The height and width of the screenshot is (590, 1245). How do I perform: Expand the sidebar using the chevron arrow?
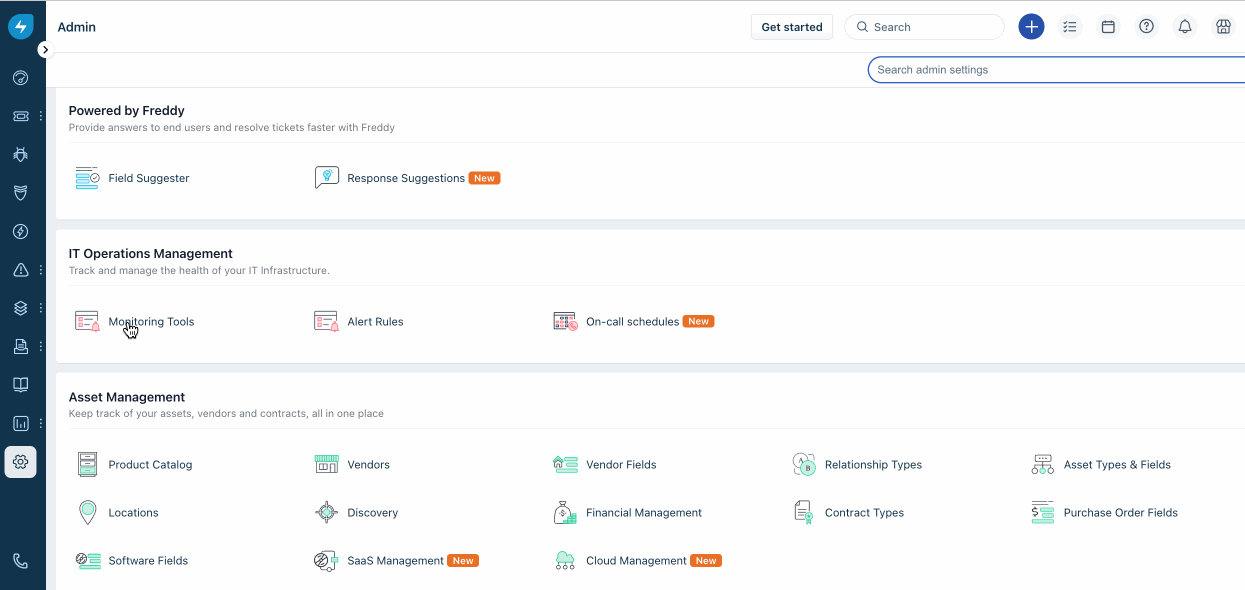click(44, 48)
